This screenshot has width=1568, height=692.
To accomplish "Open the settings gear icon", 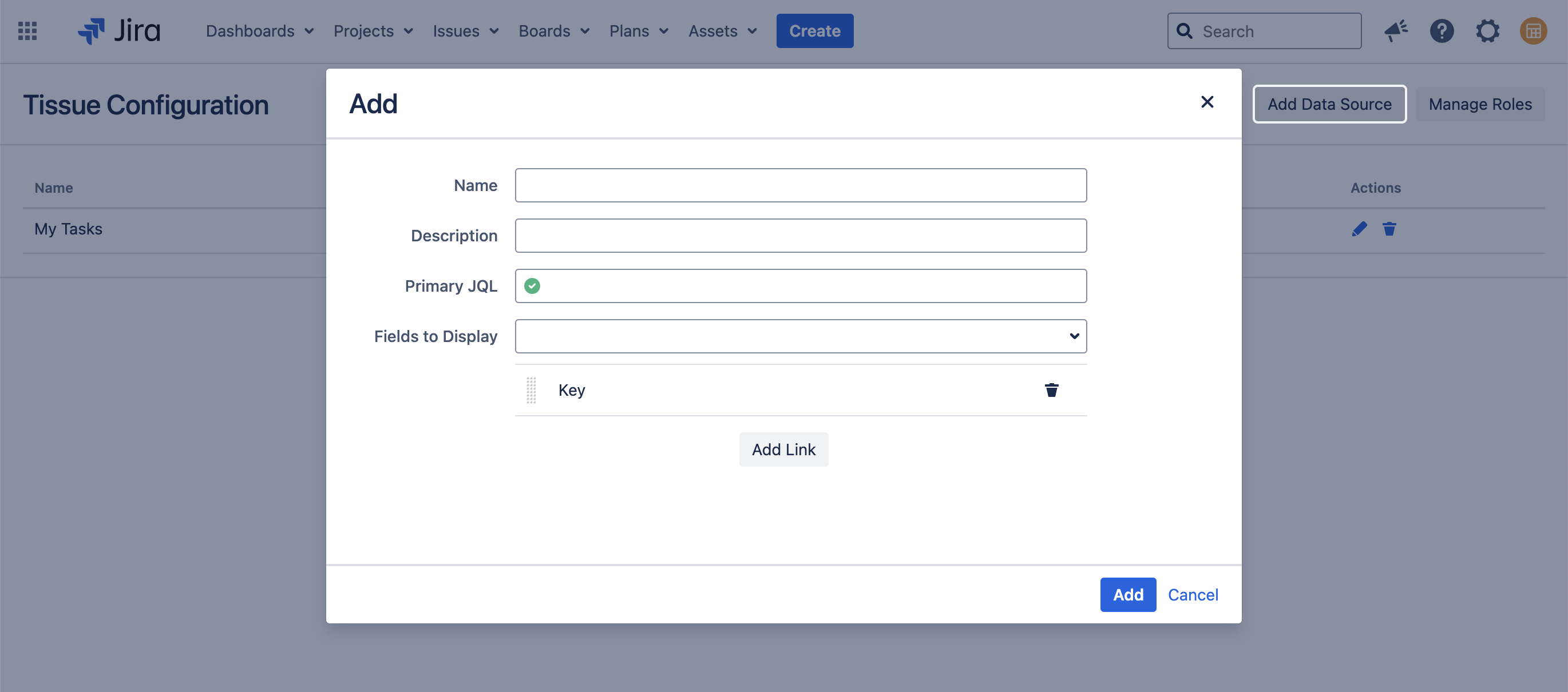I will pyautogui.click(x=1487, y=31).
